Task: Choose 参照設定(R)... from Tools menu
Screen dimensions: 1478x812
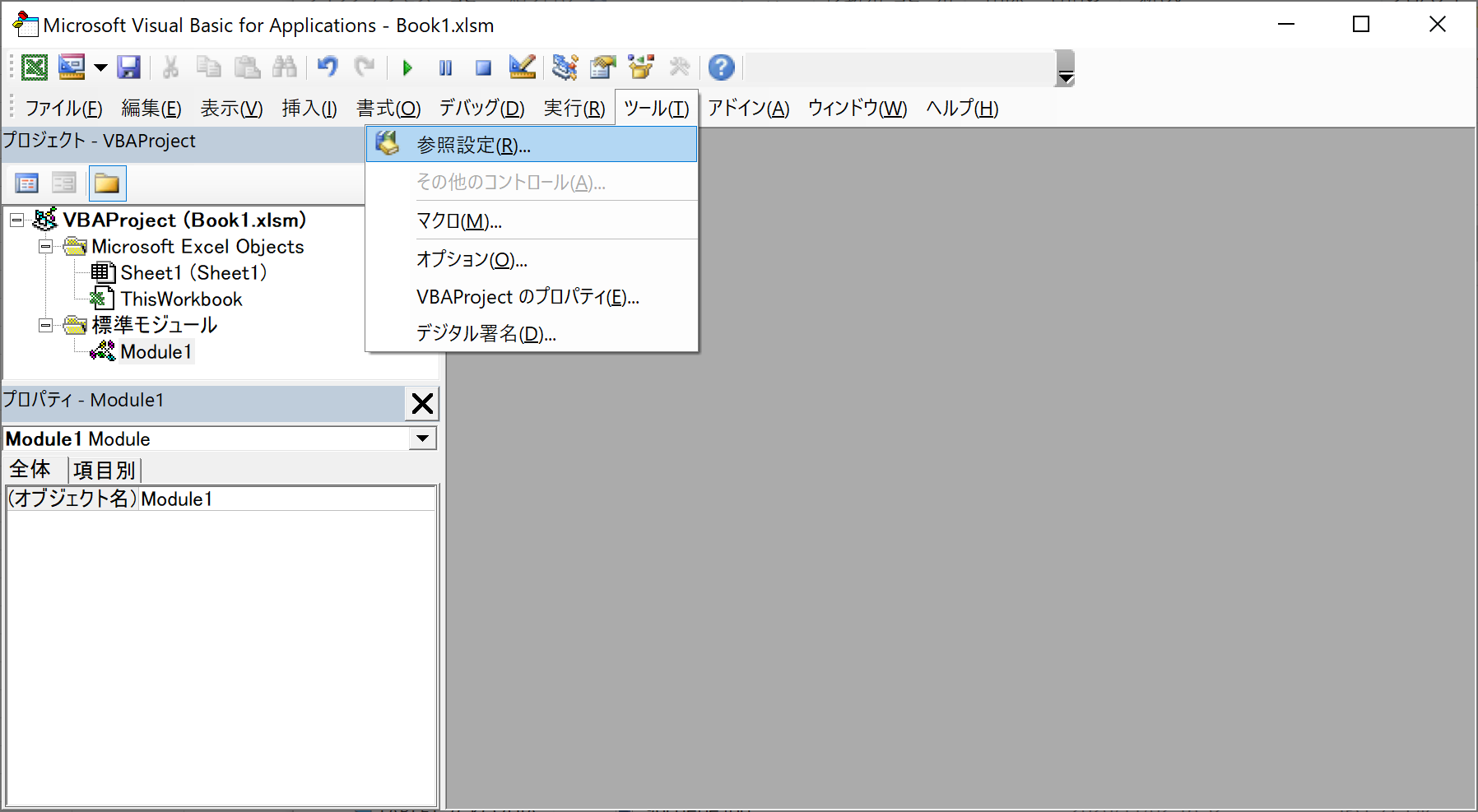Action: (x=532, y=145)
